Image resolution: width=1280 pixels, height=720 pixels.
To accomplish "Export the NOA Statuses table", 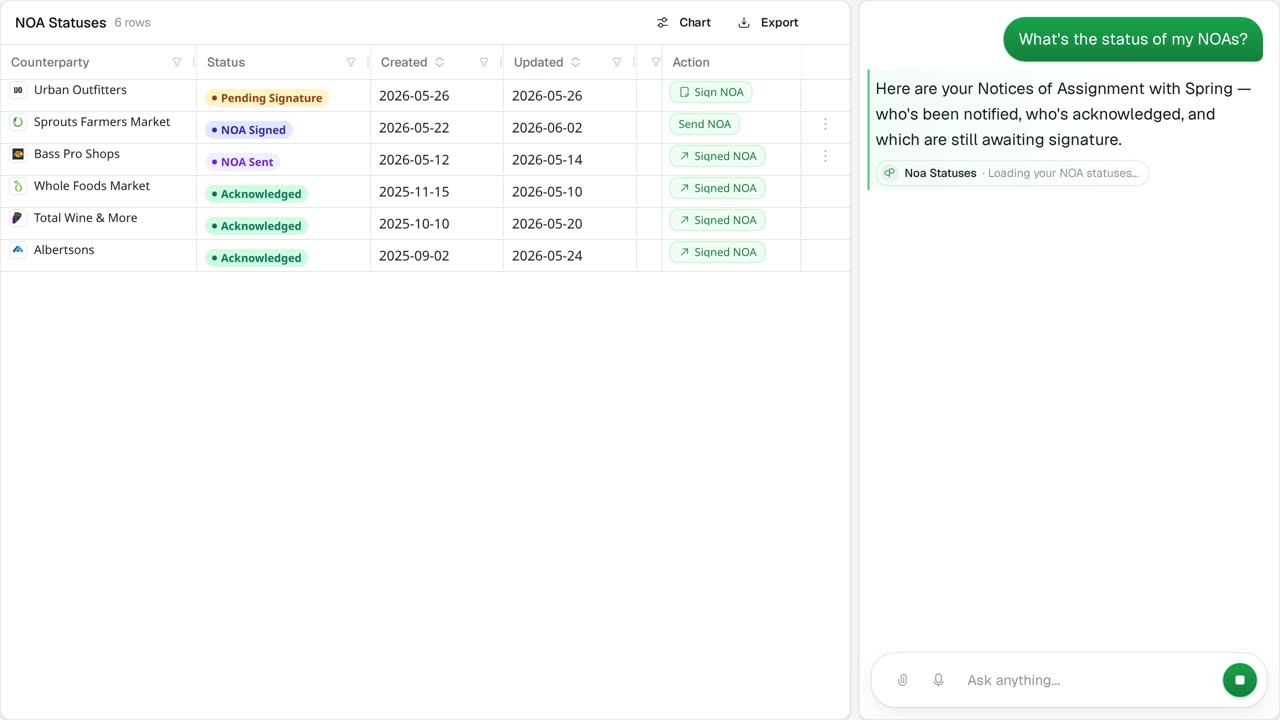I will tap(768, 22).
